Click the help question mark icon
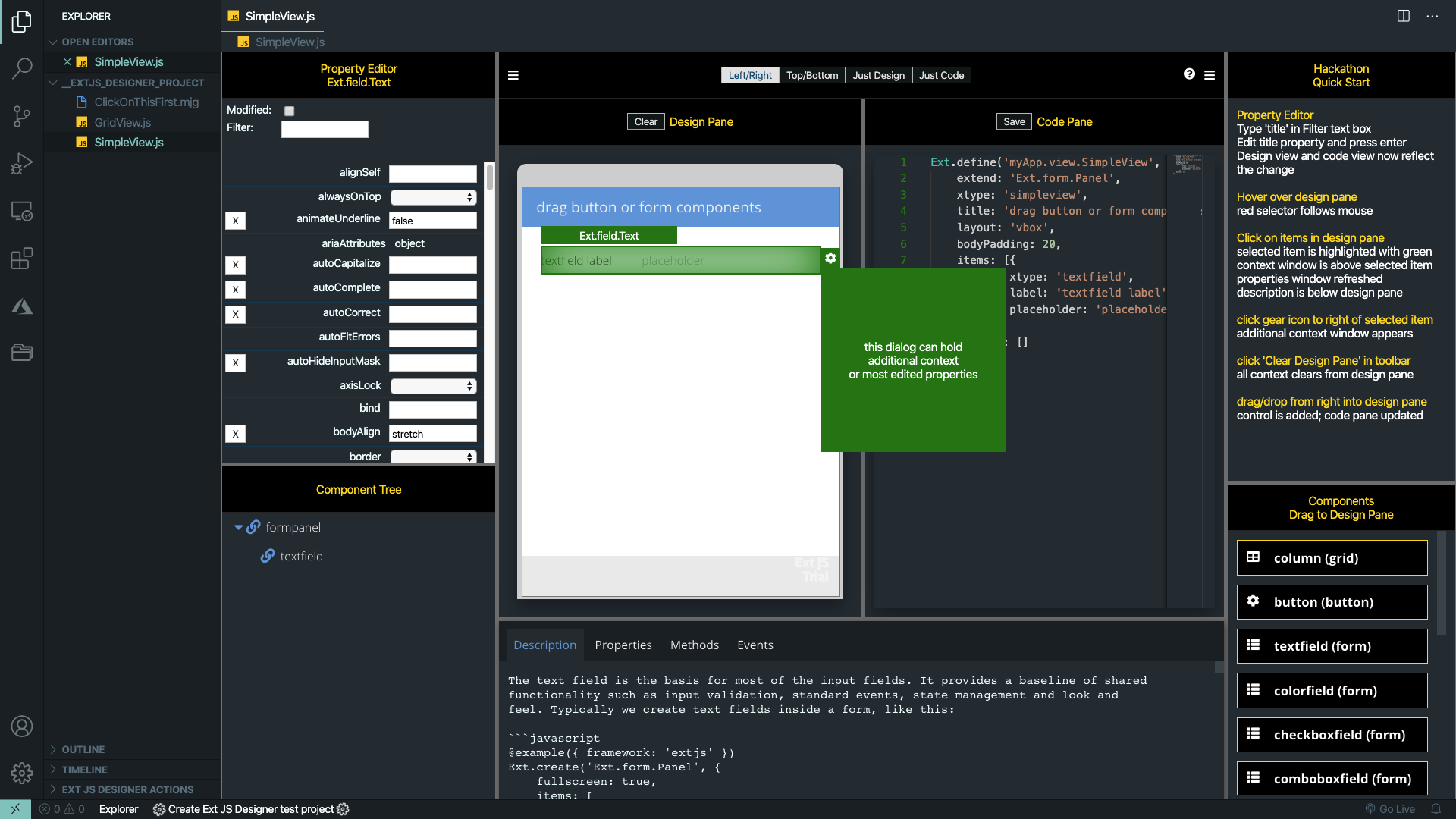 point(1189,74)
